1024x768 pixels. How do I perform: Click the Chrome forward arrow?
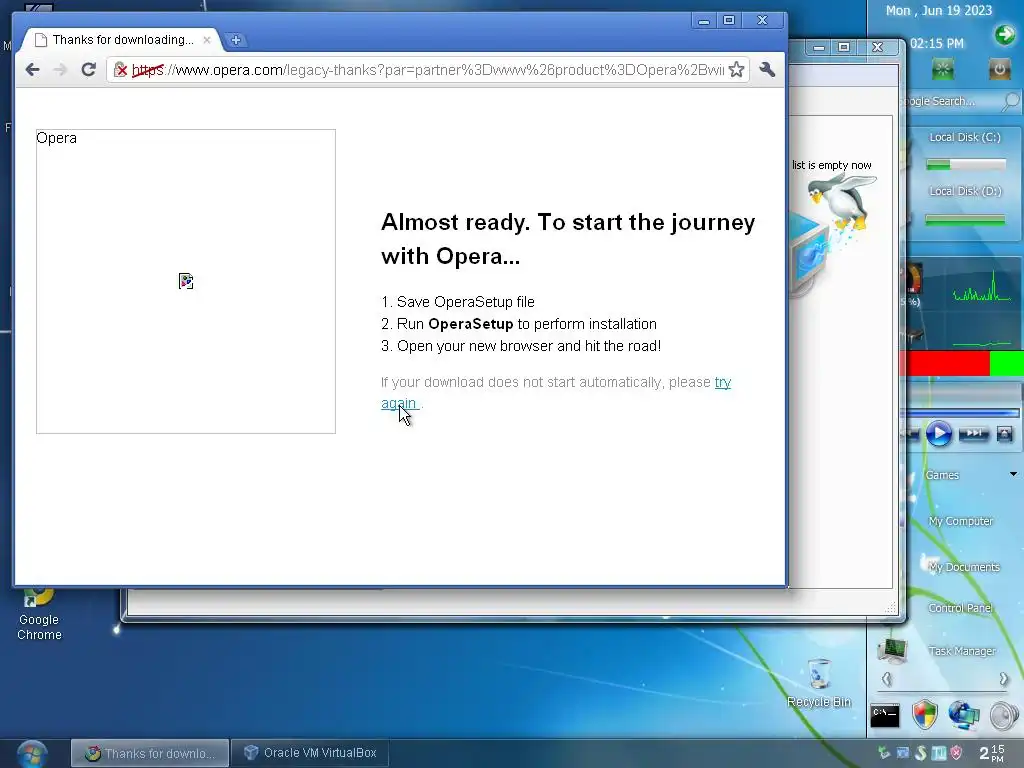60,70
